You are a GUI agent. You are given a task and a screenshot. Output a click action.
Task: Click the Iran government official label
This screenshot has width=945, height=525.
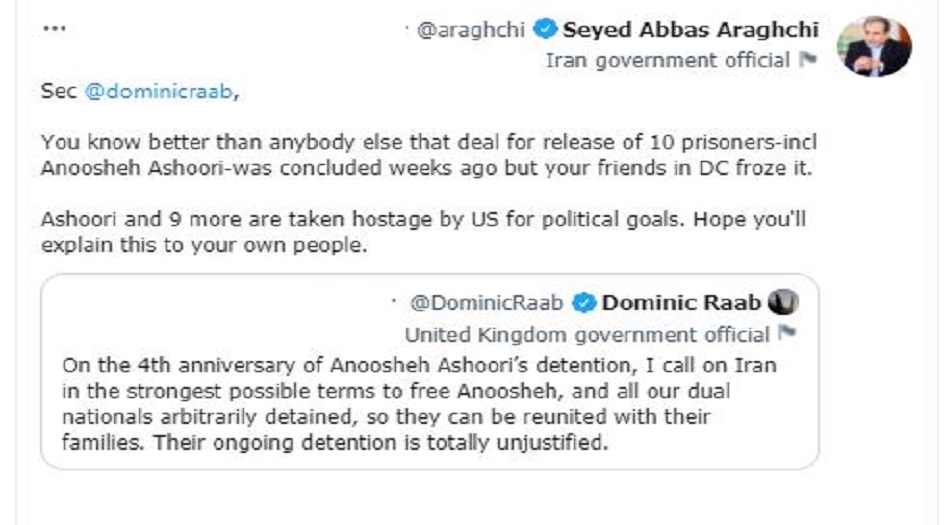668,60
